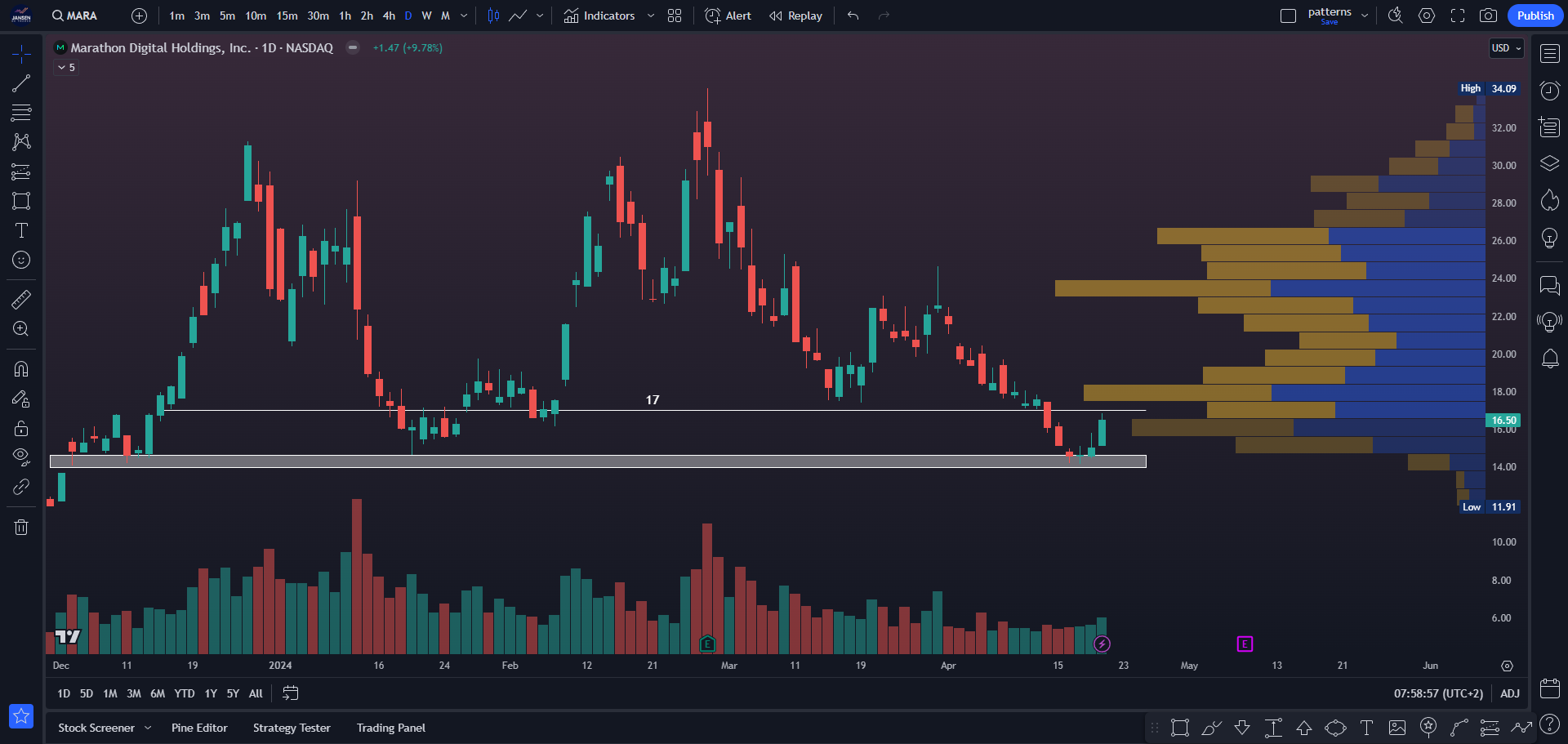
Task: Expand the indicators favorites dropdown
Action: pos(651,16)
